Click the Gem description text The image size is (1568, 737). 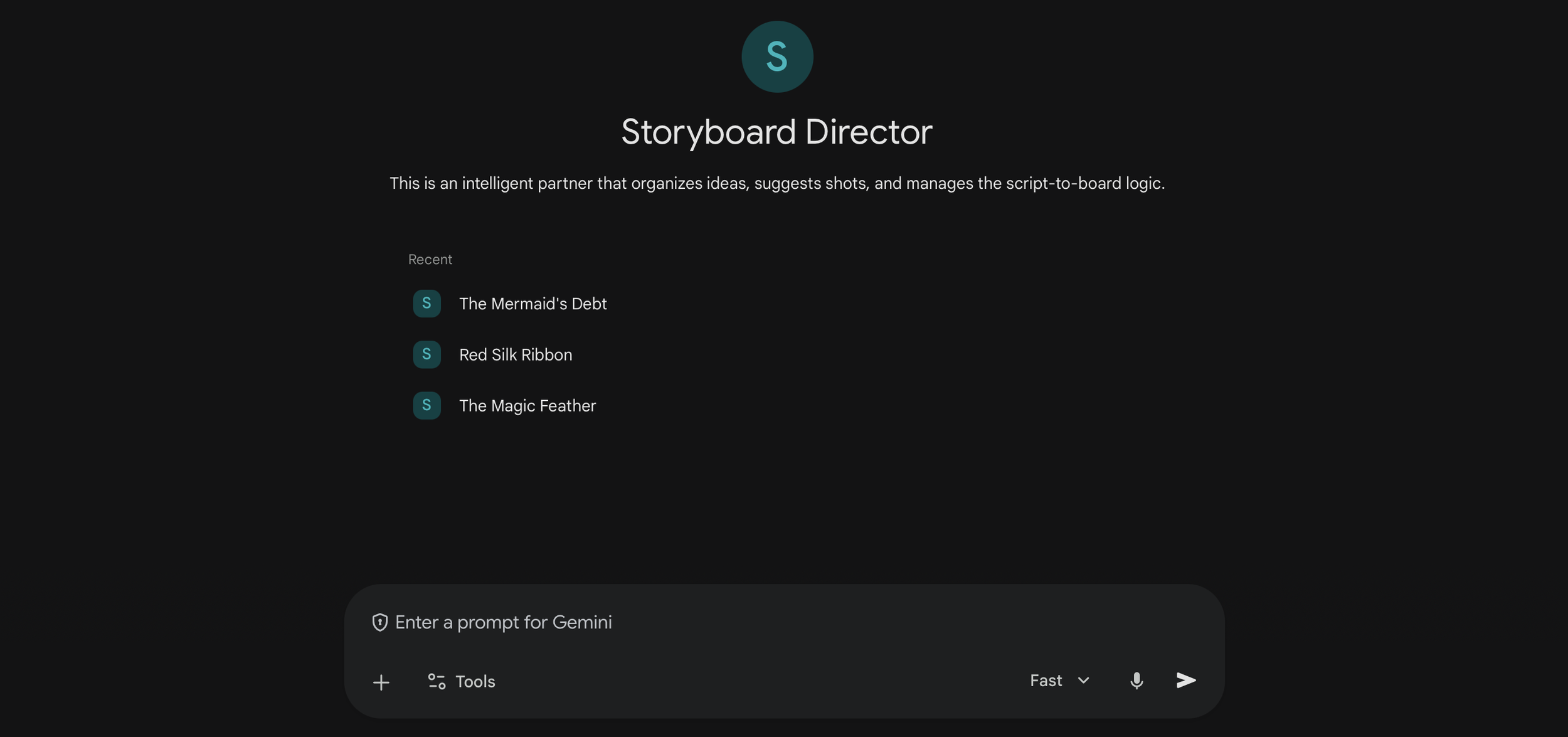pyautogui.click(x=776, y=183)
